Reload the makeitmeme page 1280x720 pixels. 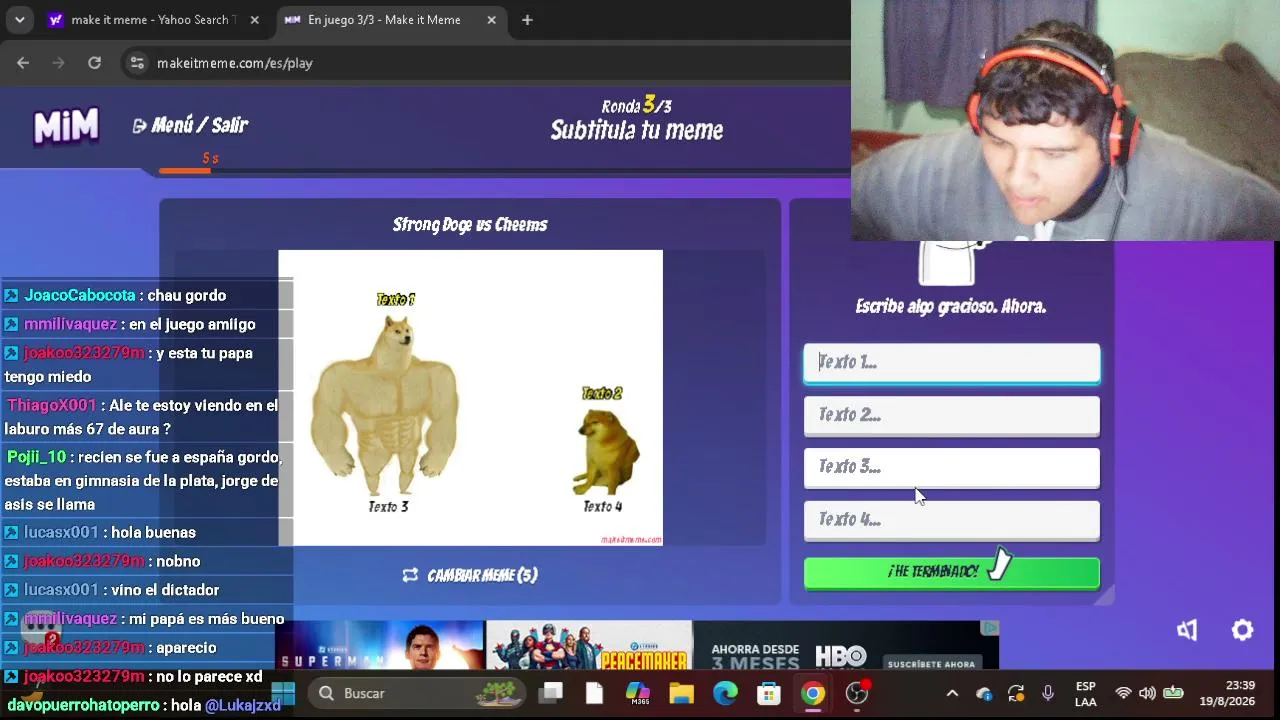94,63
